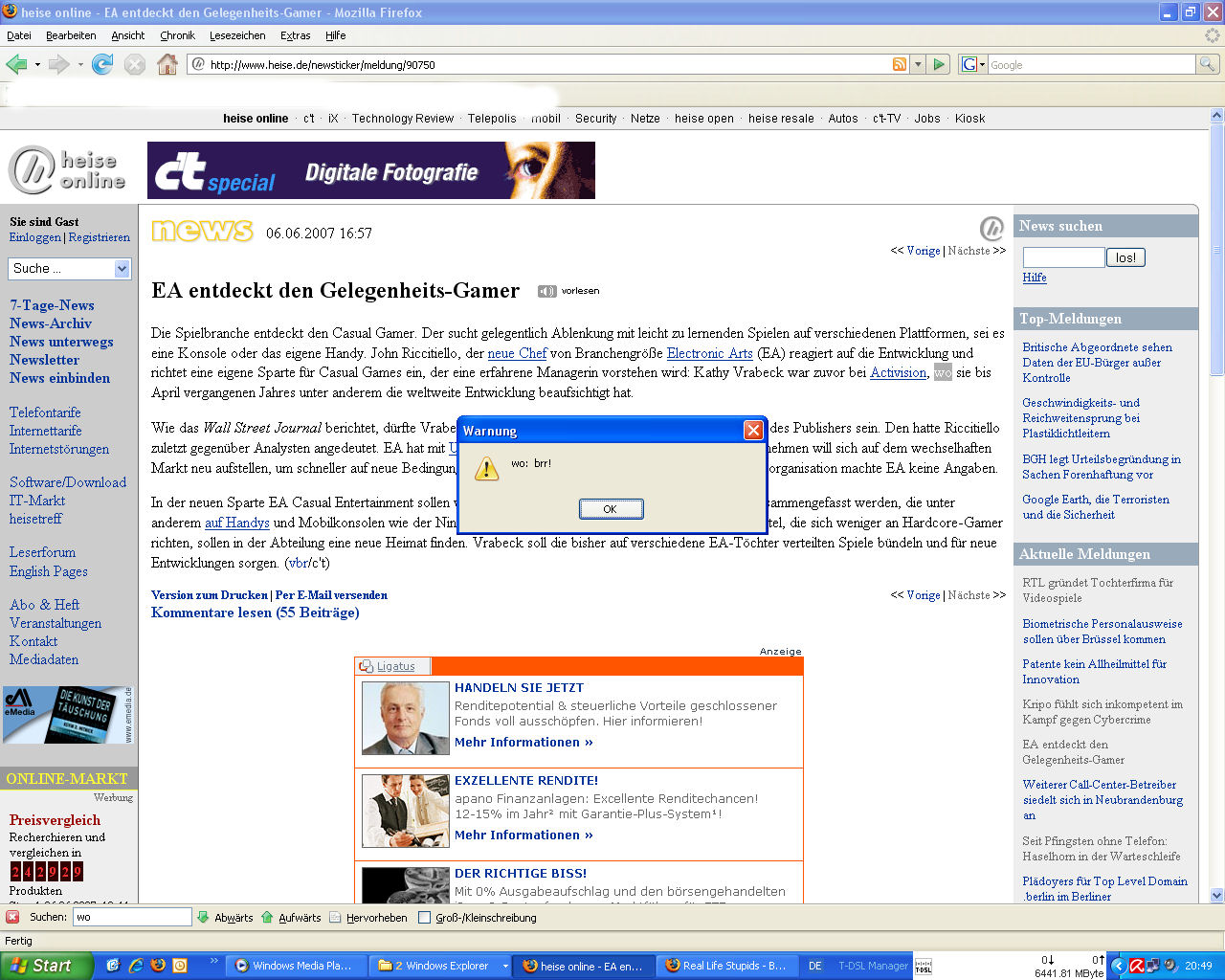Click Mehr Informationen under HANDELN SIE JETZT
The image size is (1225, 980).
coord(523,742)
